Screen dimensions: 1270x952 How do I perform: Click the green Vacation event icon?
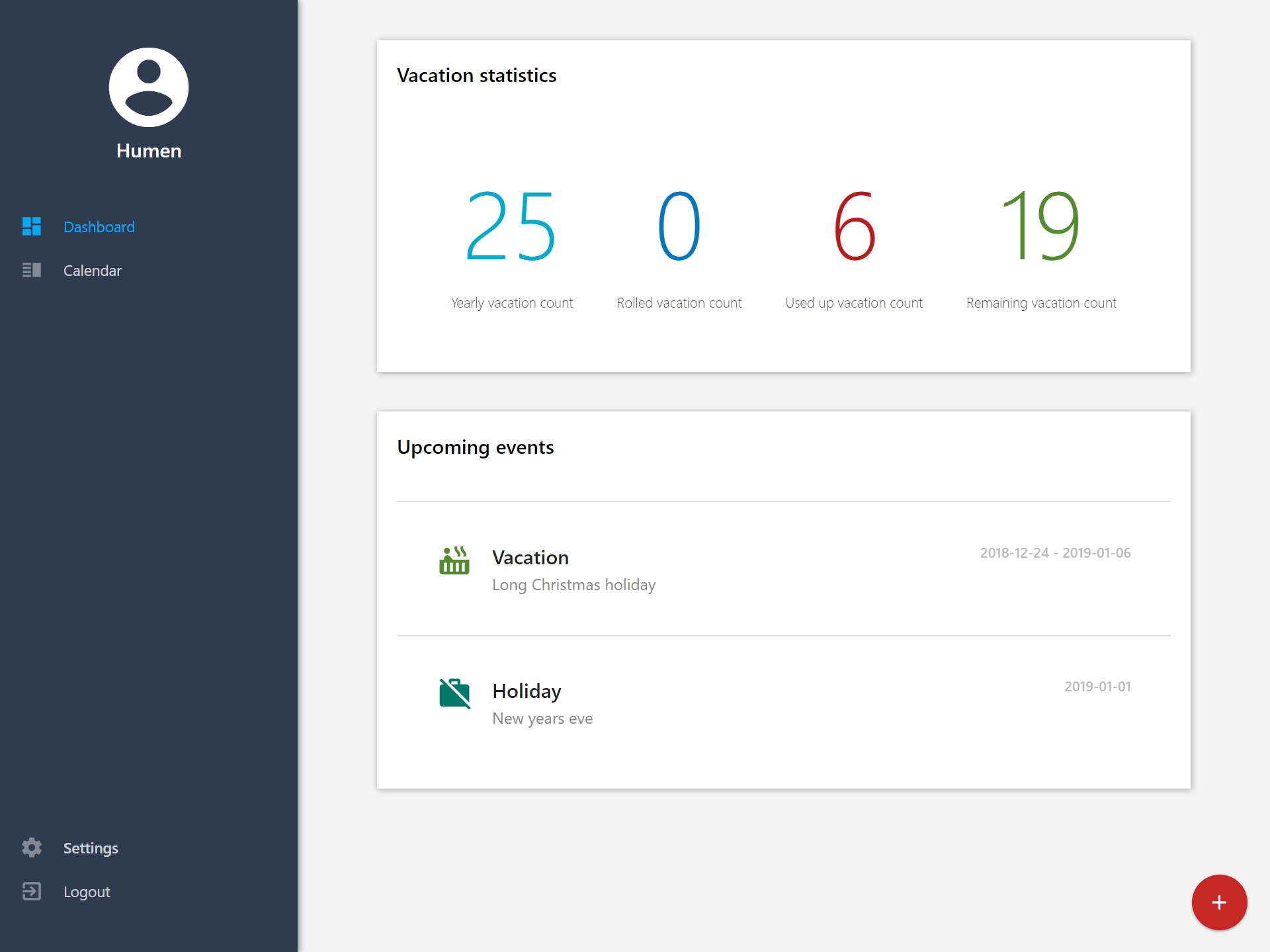(454, 560)
